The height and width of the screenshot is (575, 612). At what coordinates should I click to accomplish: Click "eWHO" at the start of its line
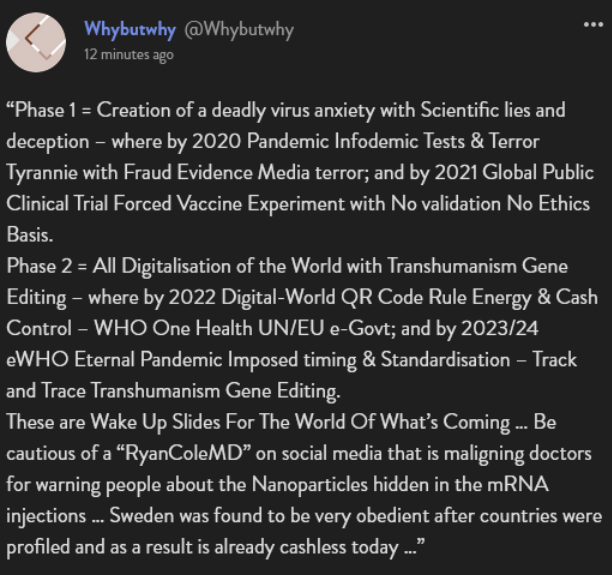[37, 360]
